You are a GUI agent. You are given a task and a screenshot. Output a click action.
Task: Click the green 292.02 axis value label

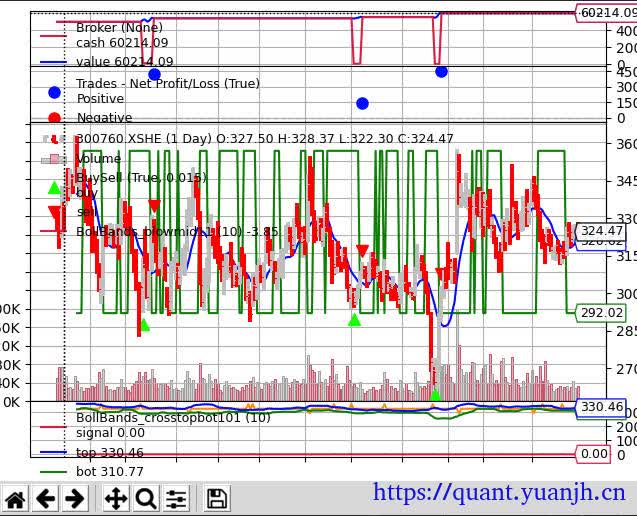[601, 313]
